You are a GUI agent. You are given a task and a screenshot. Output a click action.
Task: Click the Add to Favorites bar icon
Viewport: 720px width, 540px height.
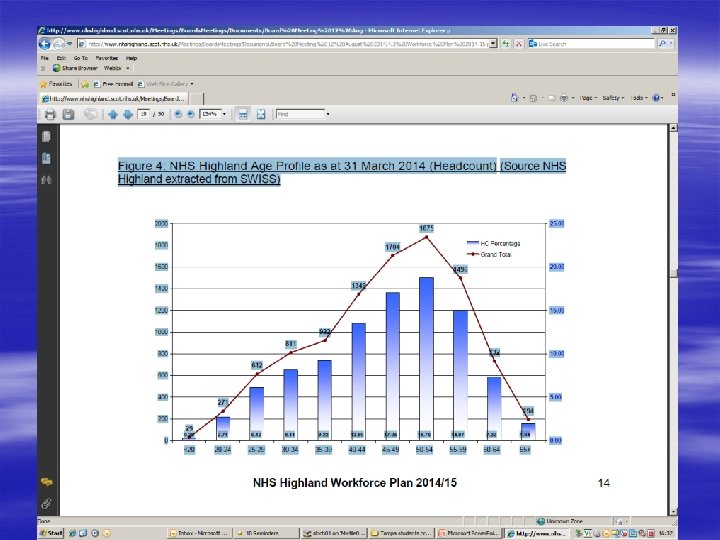85,84
